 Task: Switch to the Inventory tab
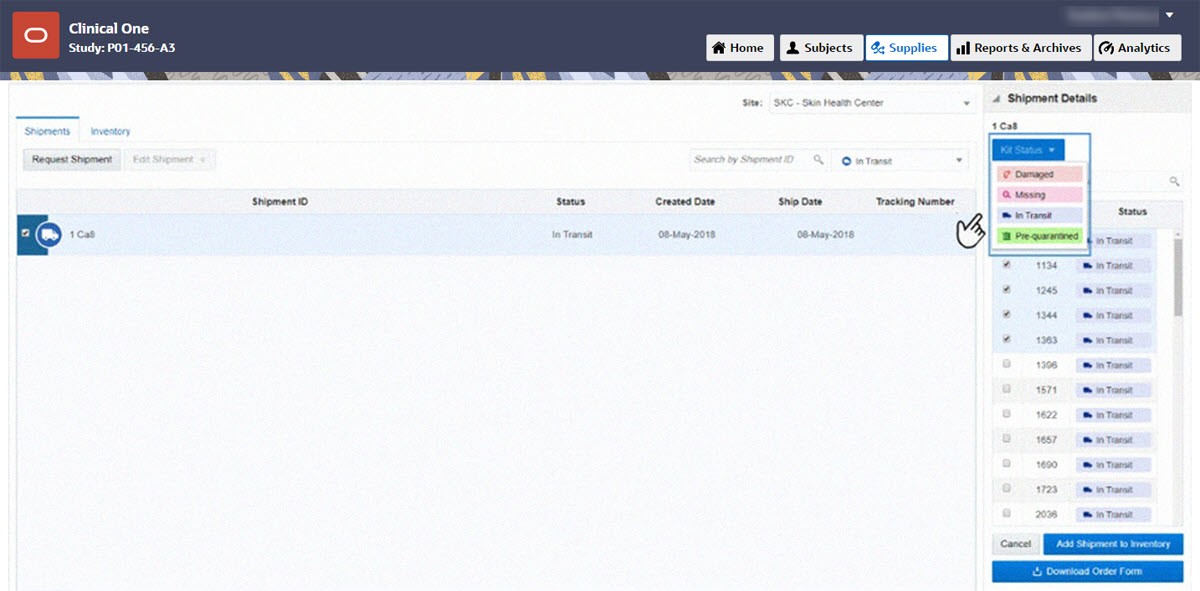(110, 131)
